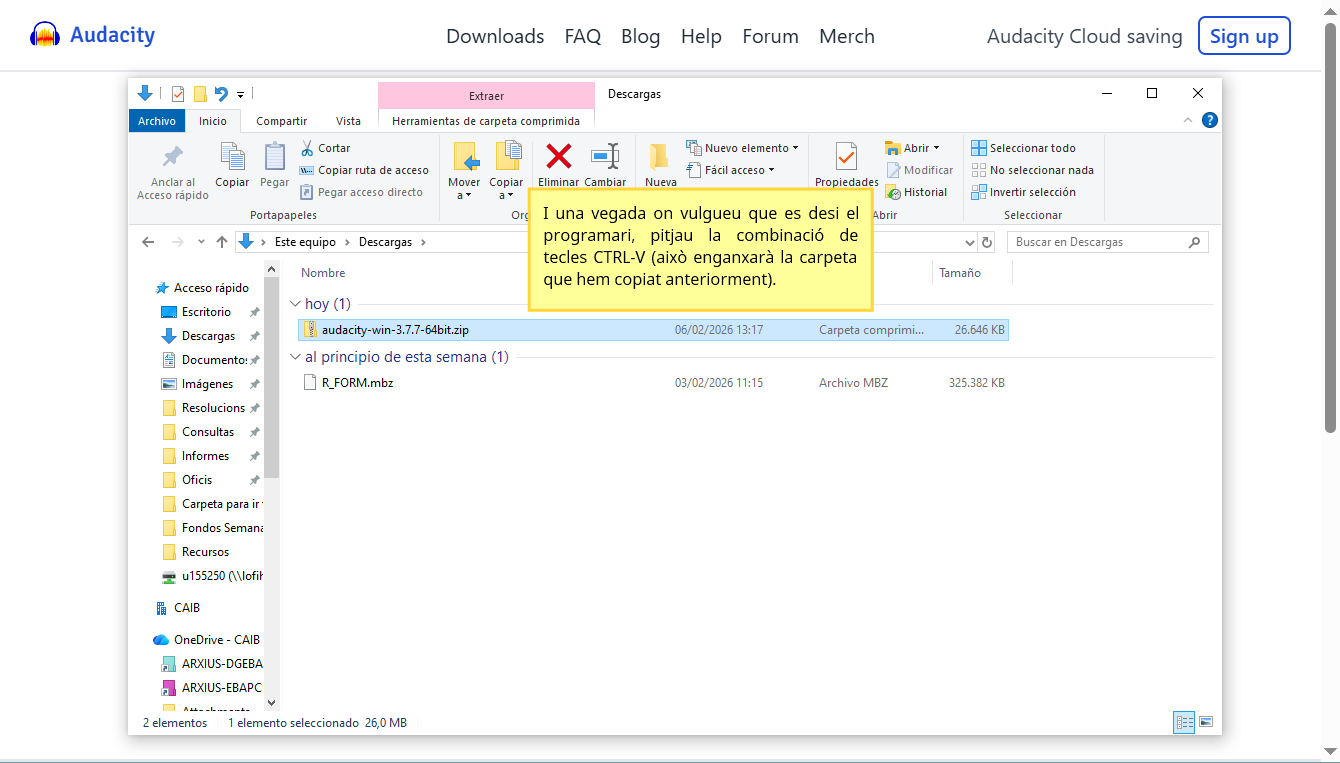Collapse the 'hoy (1)' group
1340x763 pixels.
295,304
